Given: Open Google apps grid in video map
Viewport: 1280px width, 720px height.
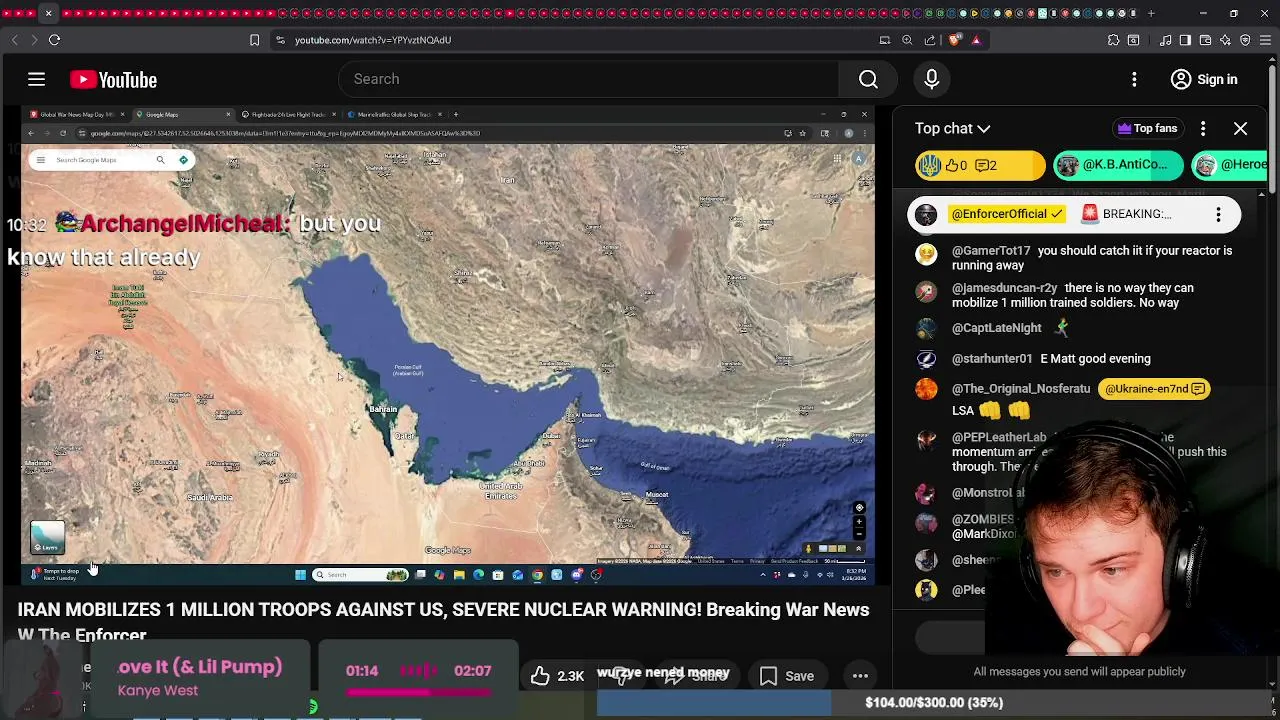Looking at the screenshot, I should 837,160.
